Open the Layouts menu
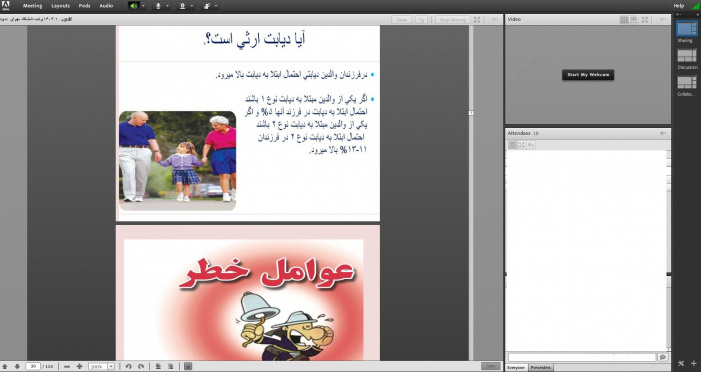The width and height of the screenshot is (701, 372). tap(60, 6)
